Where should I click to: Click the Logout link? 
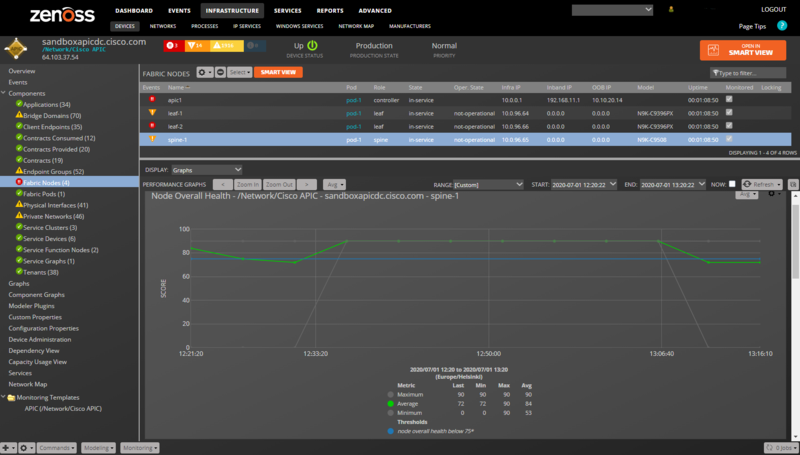(773, 10)
